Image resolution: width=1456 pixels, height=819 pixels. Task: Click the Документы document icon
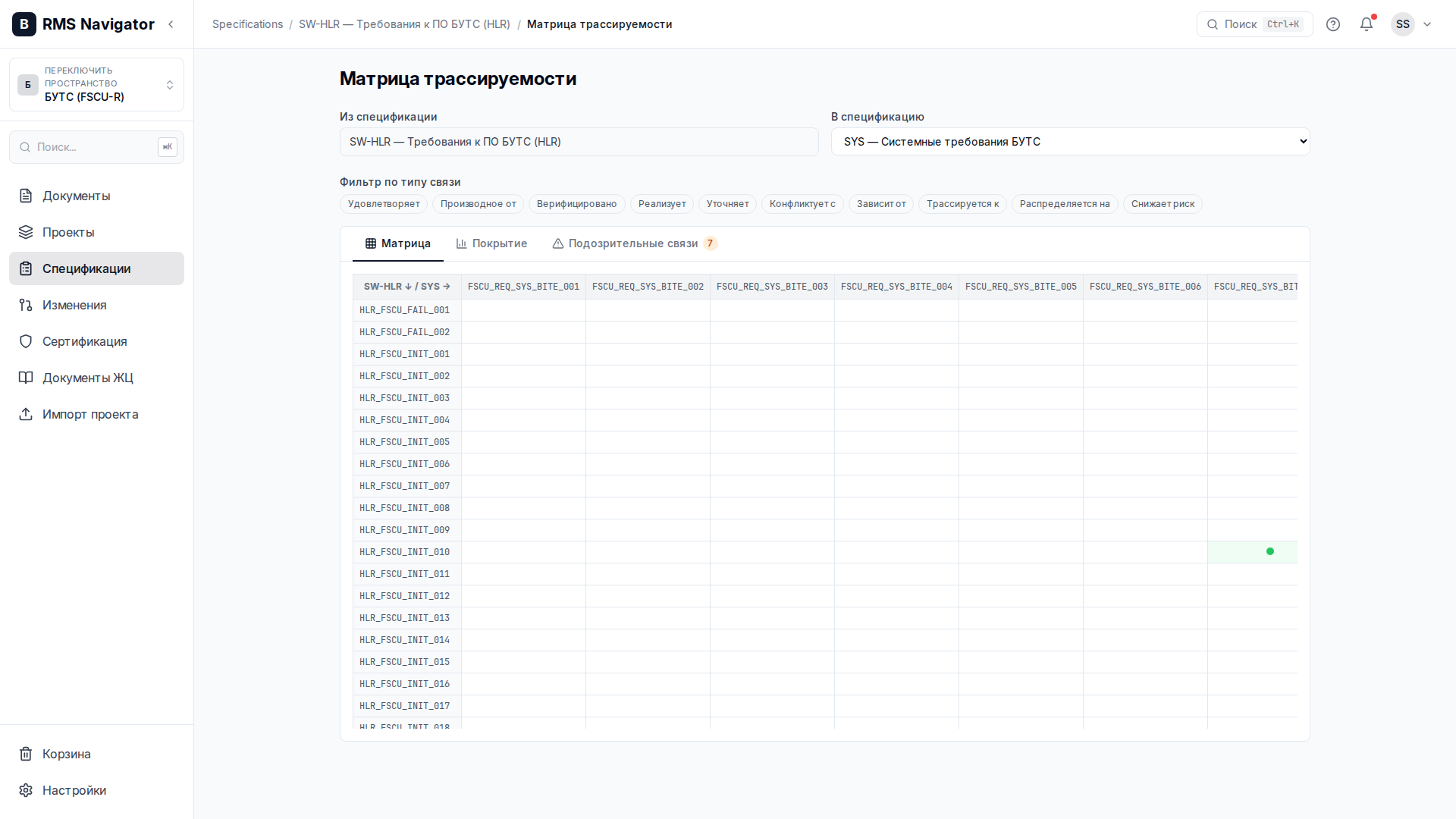26,196
